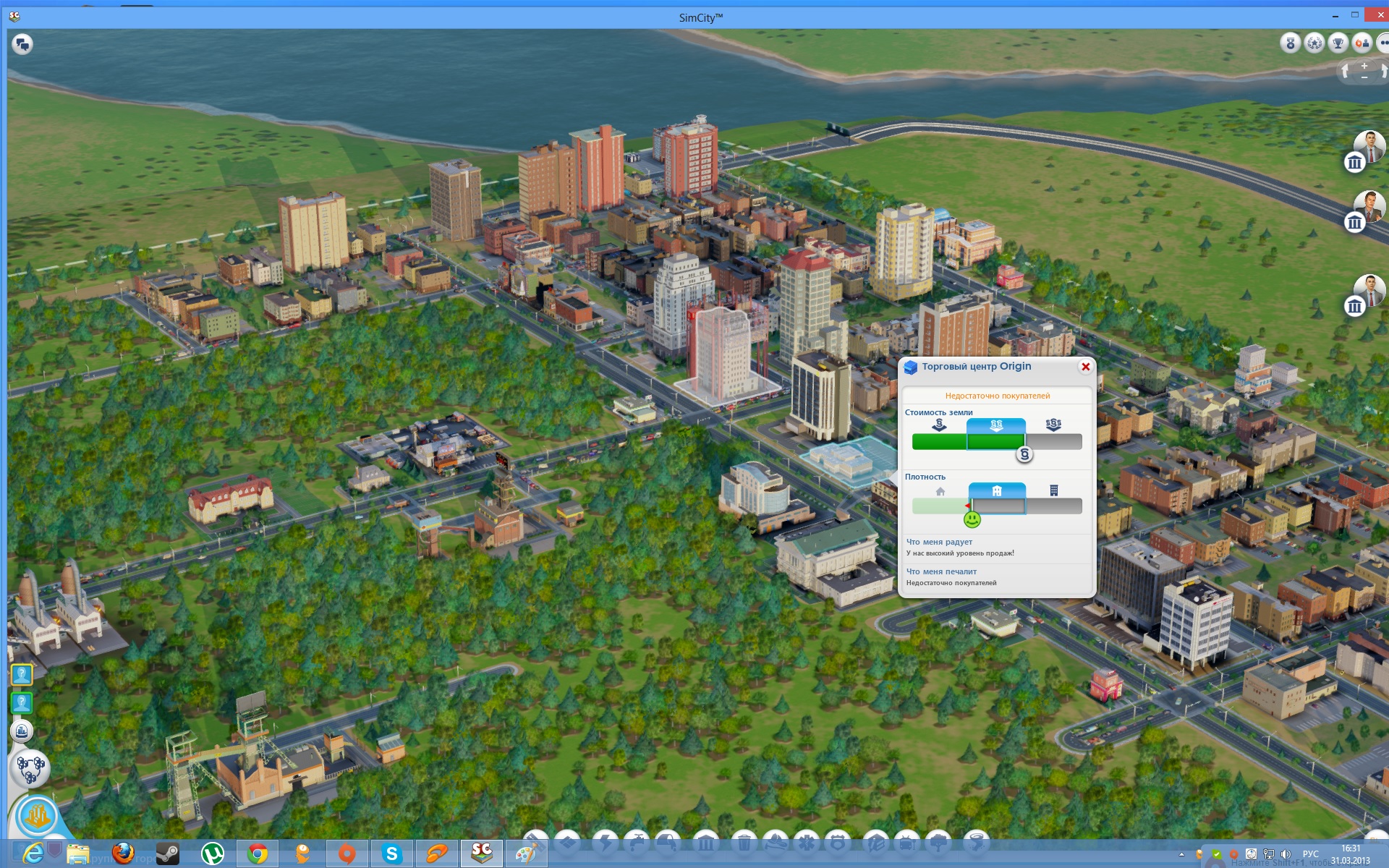The image size is (1389, 868).
Task: Close the Торговый центр Origin popup
Action: point(1085,367)
